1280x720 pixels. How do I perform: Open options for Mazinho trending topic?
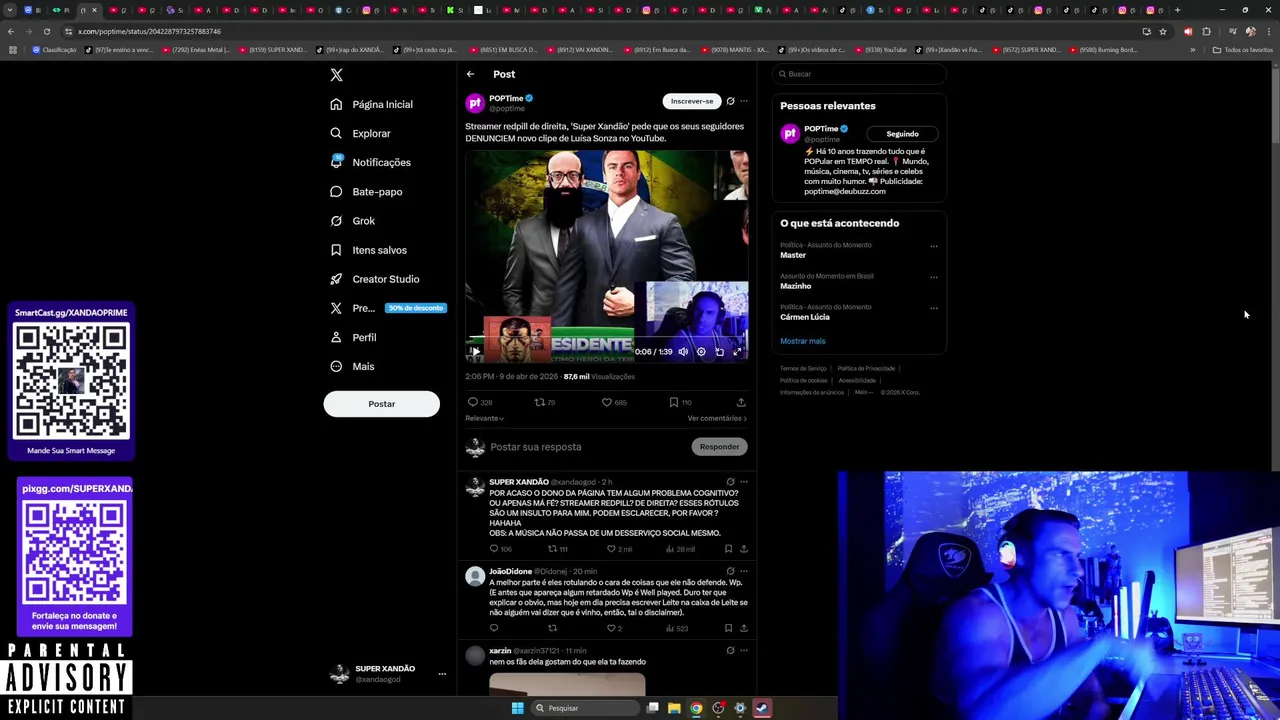point(934,277)
